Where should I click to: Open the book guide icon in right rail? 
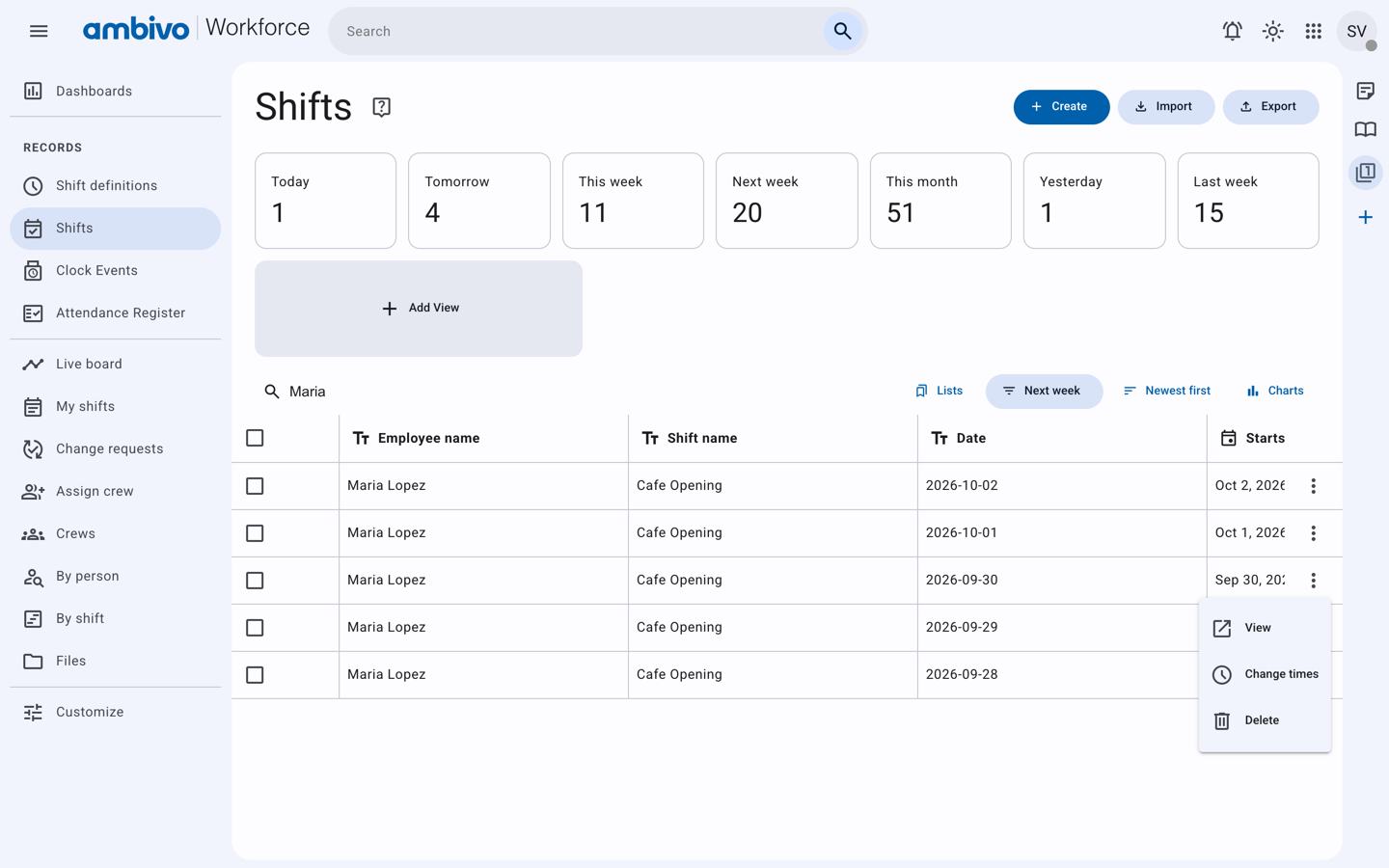point(1365,129)
